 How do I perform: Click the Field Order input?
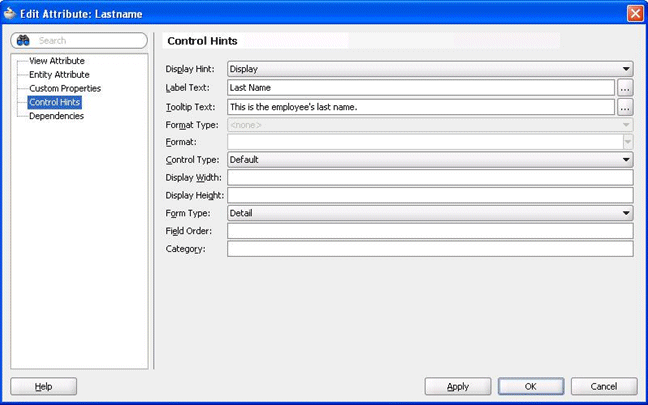[430, 231]
